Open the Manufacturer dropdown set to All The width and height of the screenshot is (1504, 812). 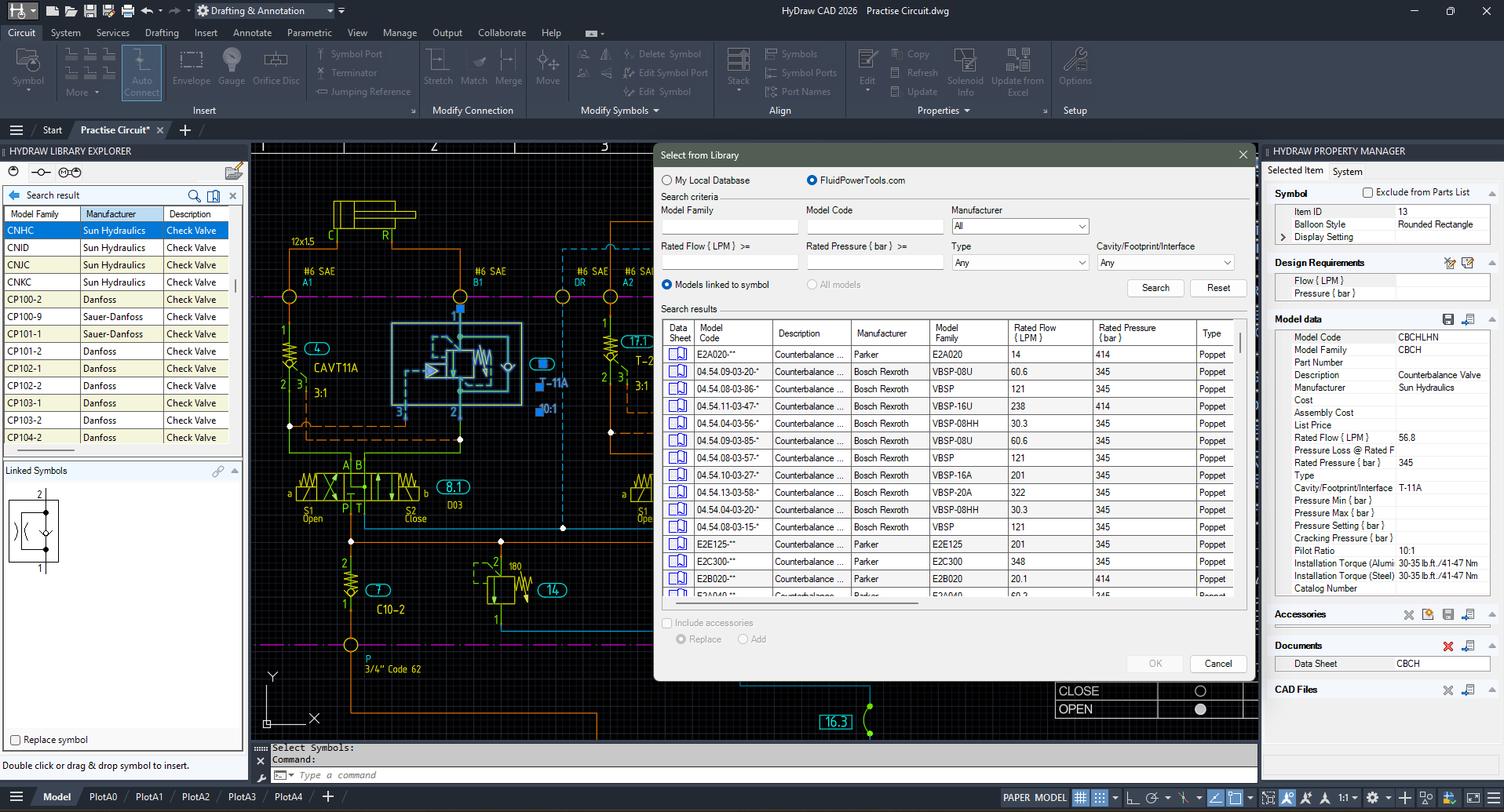1020,226
